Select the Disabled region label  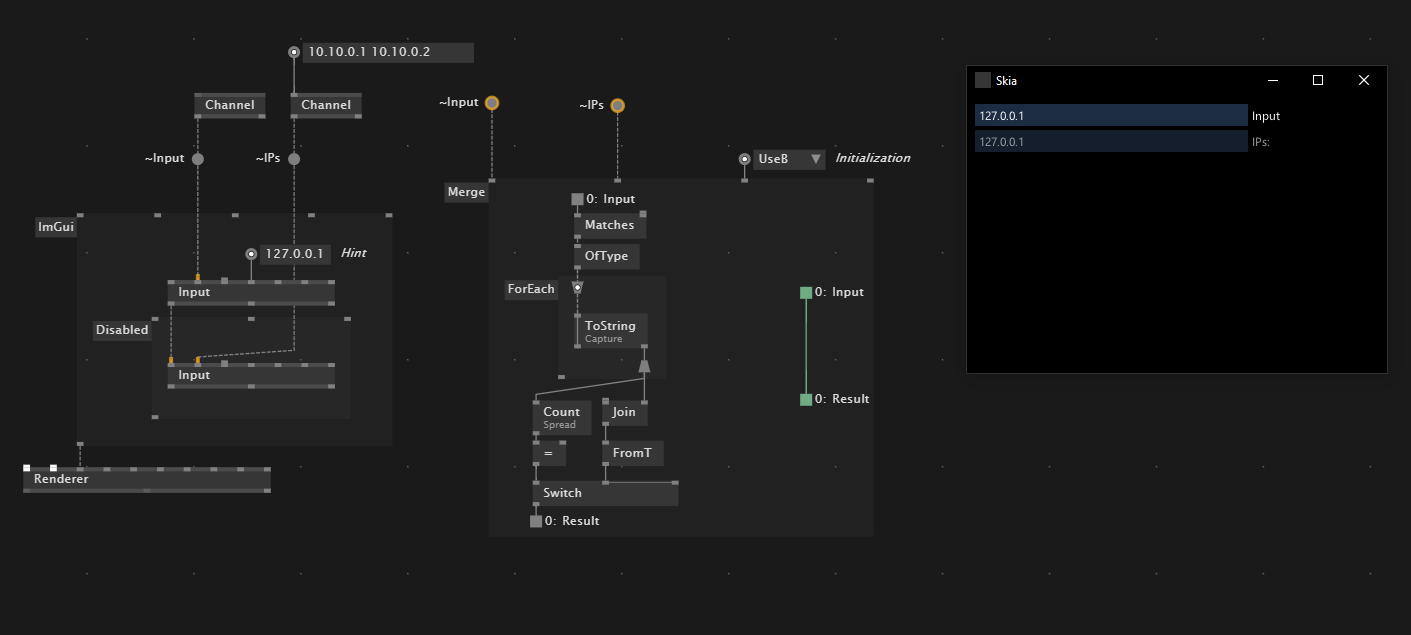point(122,330)
